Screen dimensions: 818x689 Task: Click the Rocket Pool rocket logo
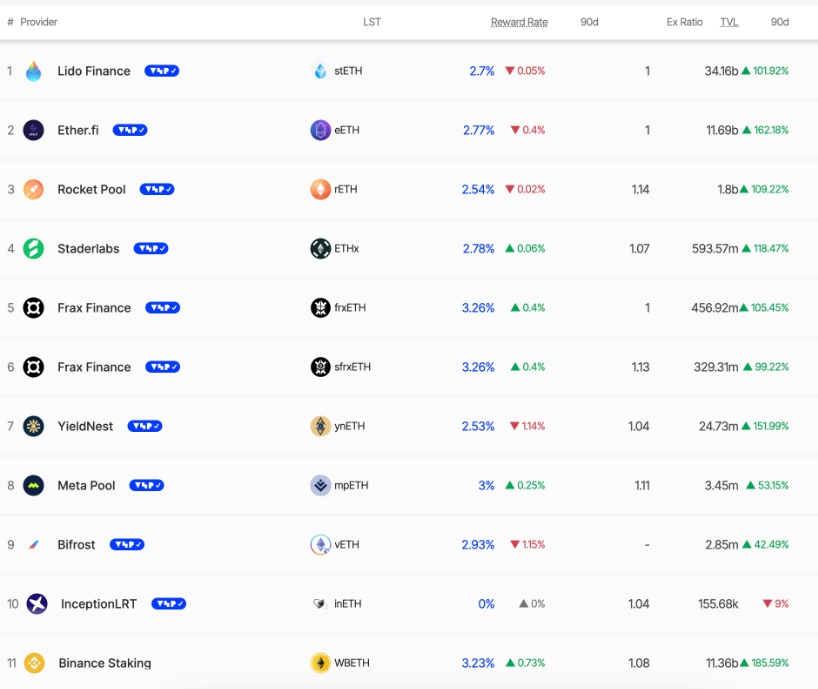coord(33,189)
